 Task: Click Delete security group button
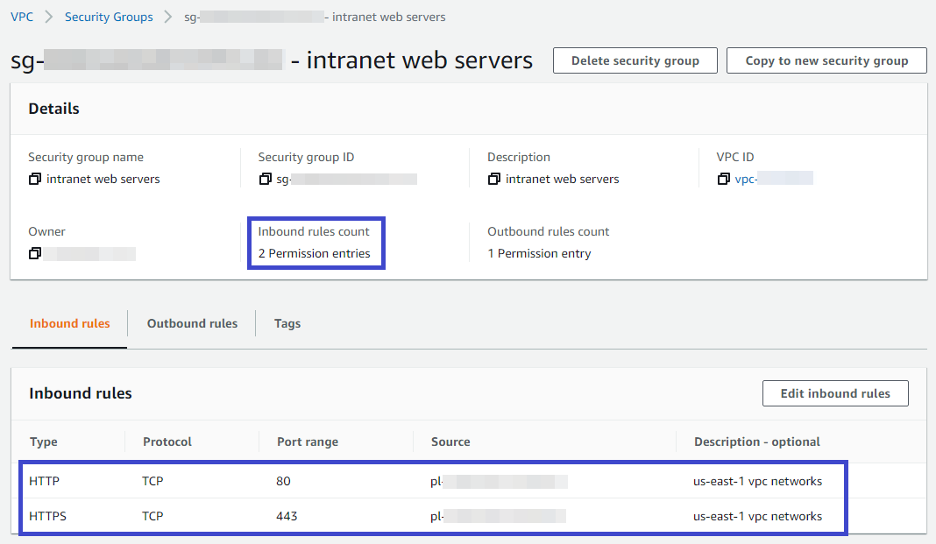point(635,60)
